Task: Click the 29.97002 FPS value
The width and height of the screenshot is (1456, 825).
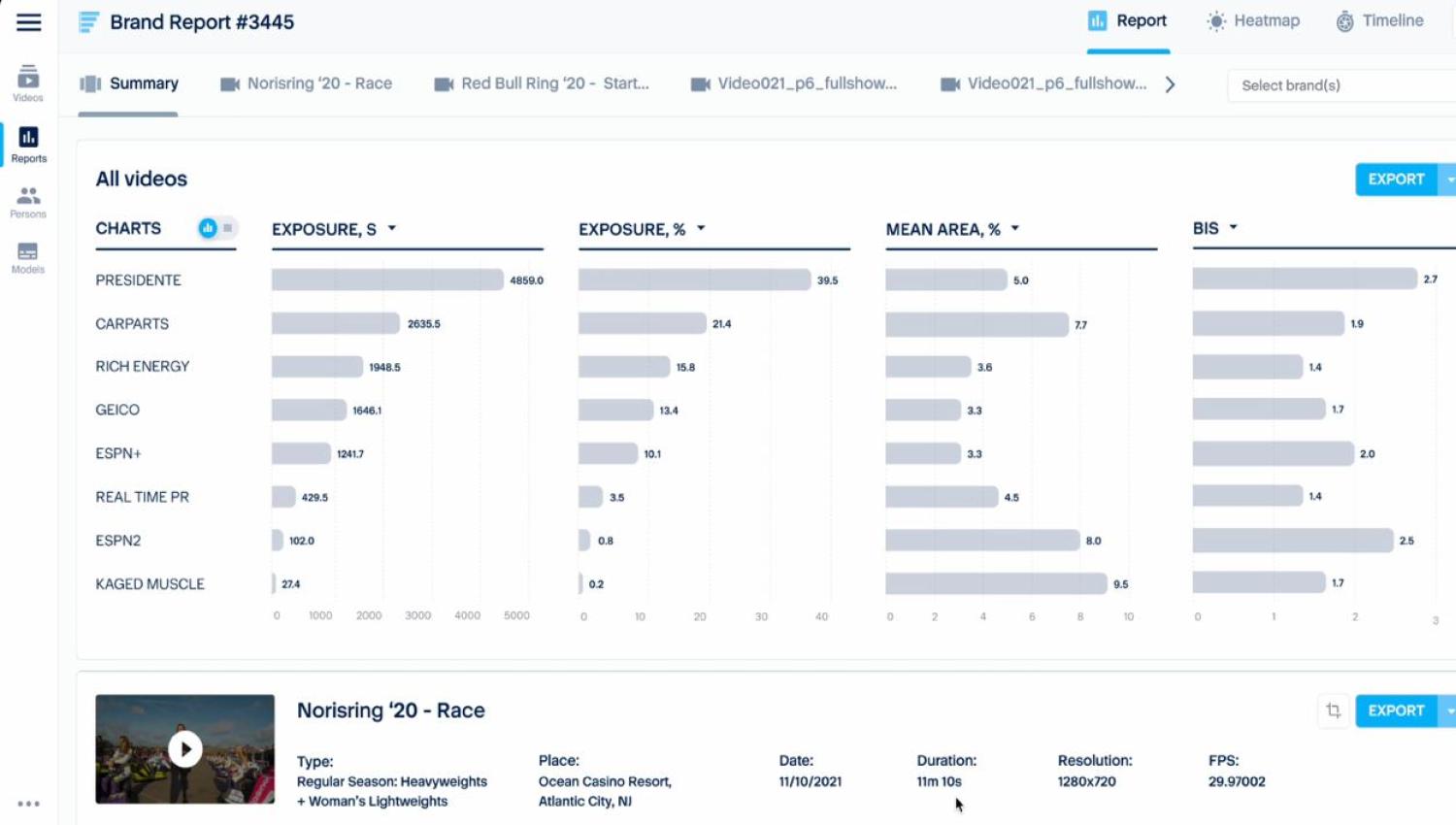Action: [1237, 781]
